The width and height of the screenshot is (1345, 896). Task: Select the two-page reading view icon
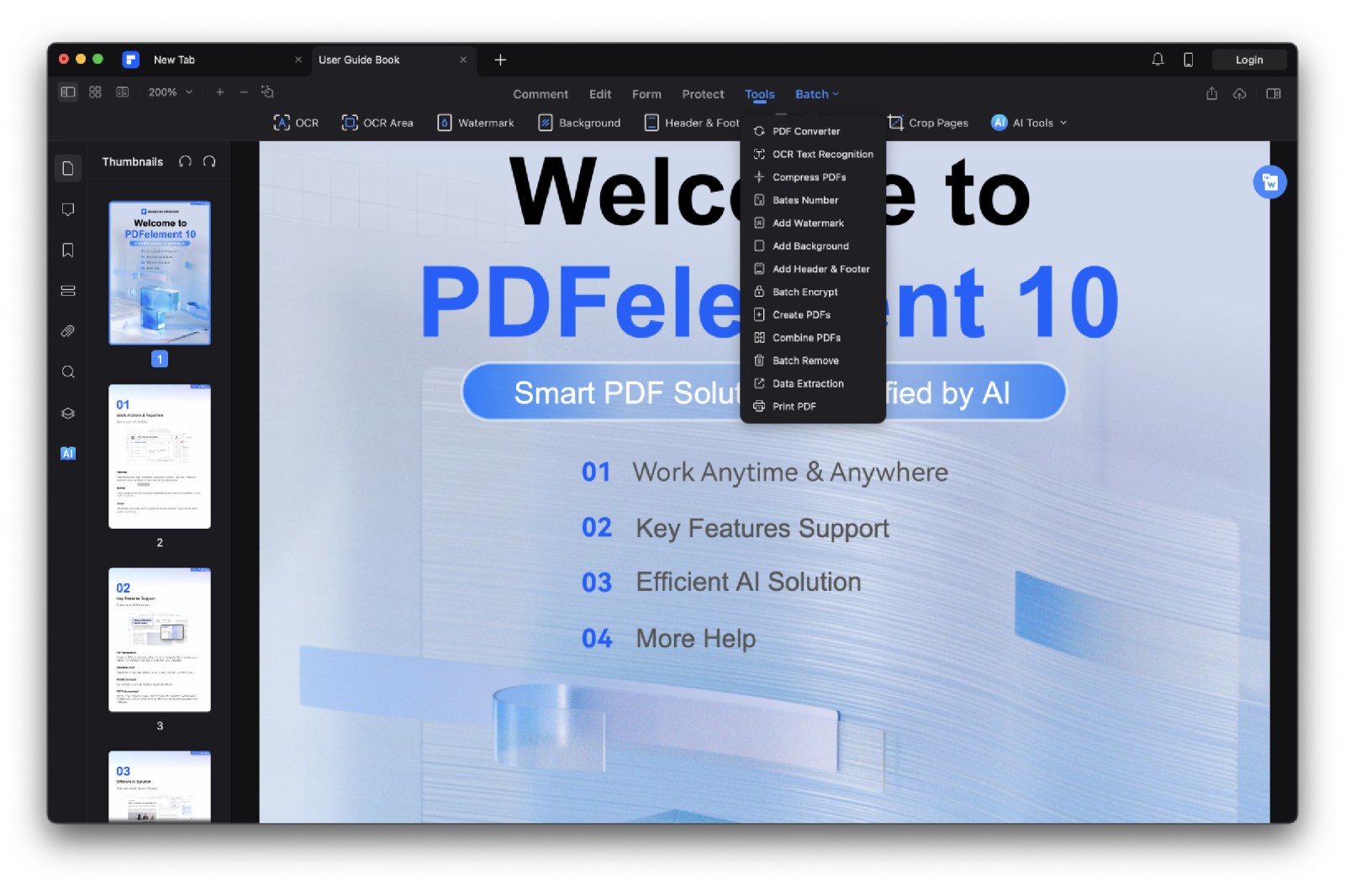point(123,92)
